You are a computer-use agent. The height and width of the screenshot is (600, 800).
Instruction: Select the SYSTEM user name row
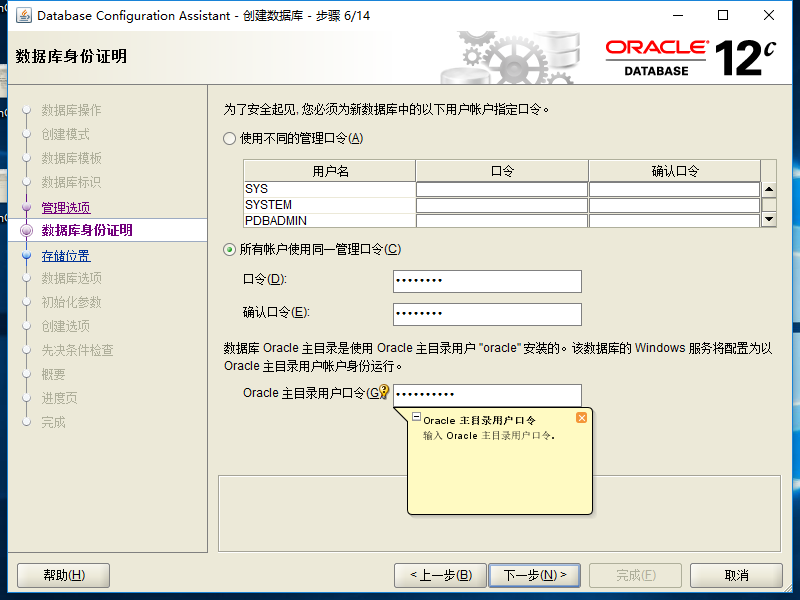point(330,205)
